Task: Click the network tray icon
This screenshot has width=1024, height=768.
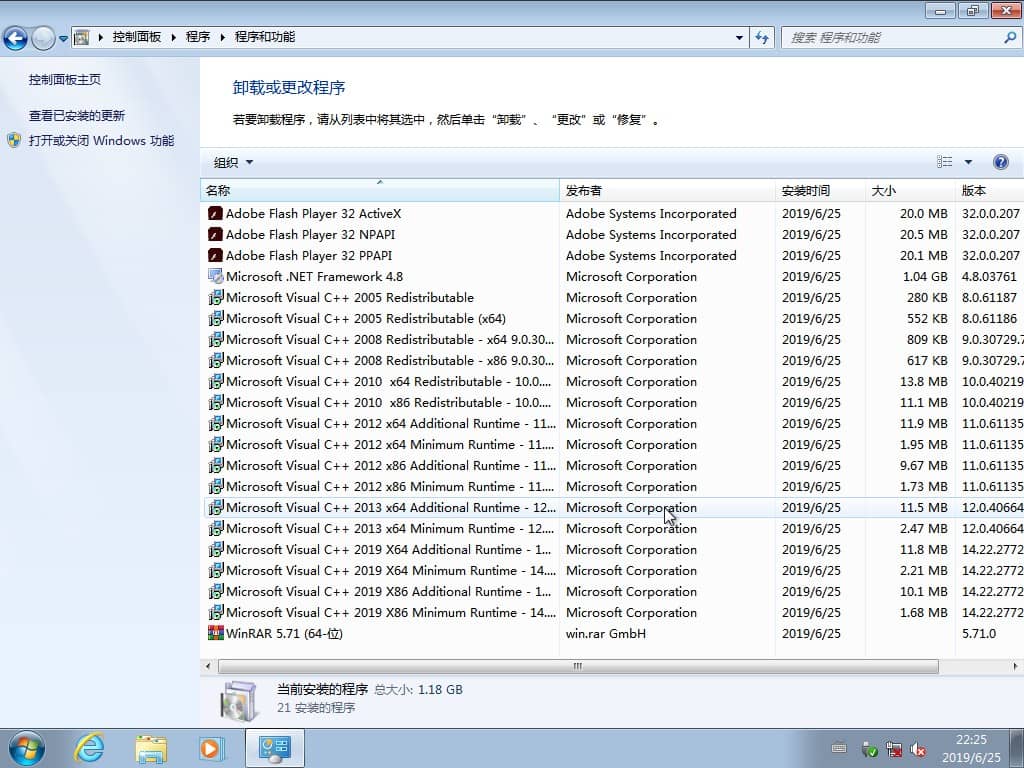Action: point(893,750)
